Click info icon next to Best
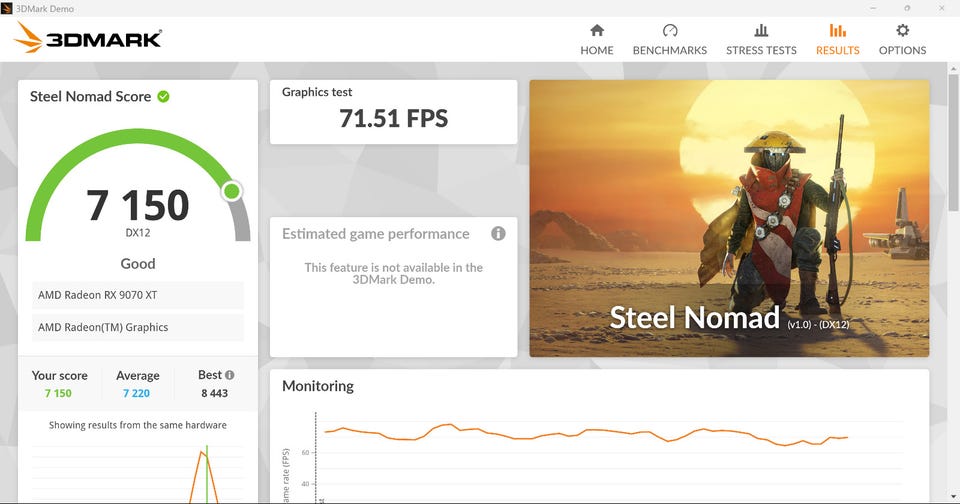The width and height of the screenshot is (960, 504). tap(230, 375)
